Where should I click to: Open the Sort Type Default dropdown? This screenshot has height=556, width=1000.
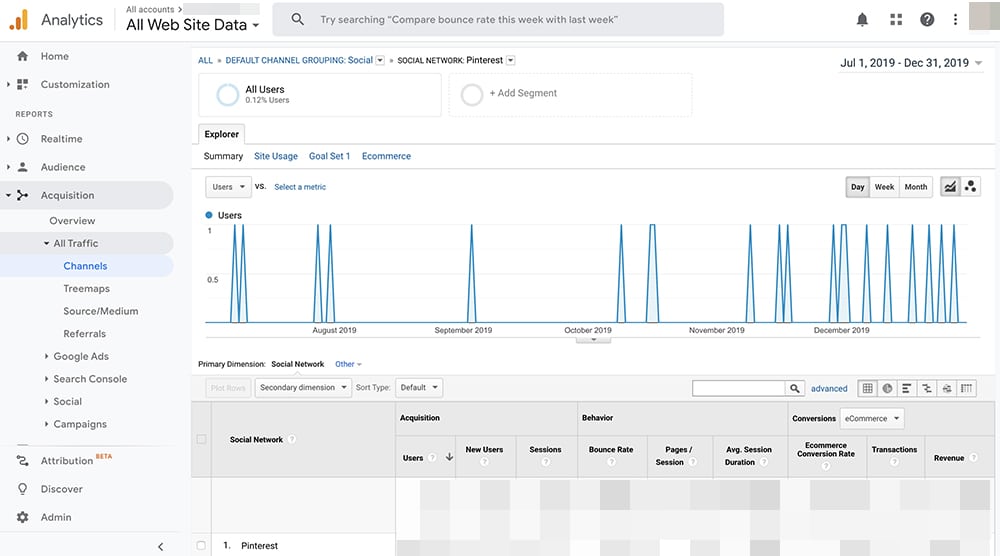[x=418, y=388]
